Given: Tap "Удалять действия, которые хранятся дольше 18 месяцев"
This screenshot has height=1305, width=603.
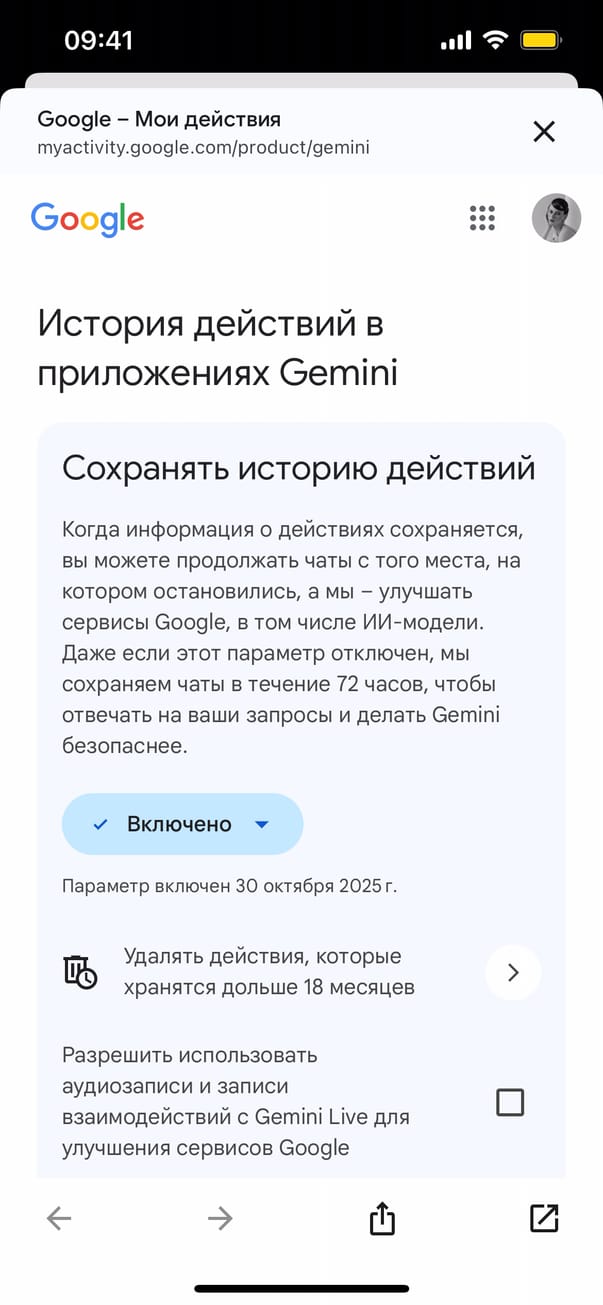Looking at the screenshot, I should pos(269,972).
